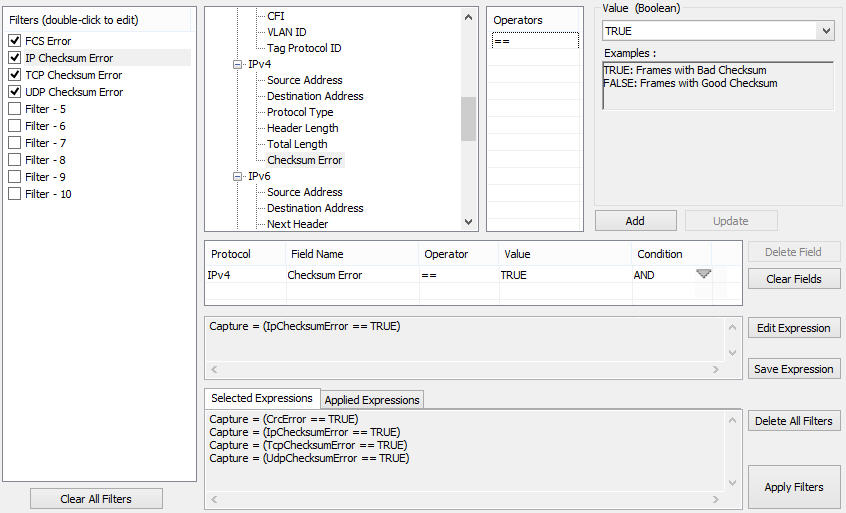Select the UdpChecksumError expression line

pyautogui.click(x=309, y=458)
